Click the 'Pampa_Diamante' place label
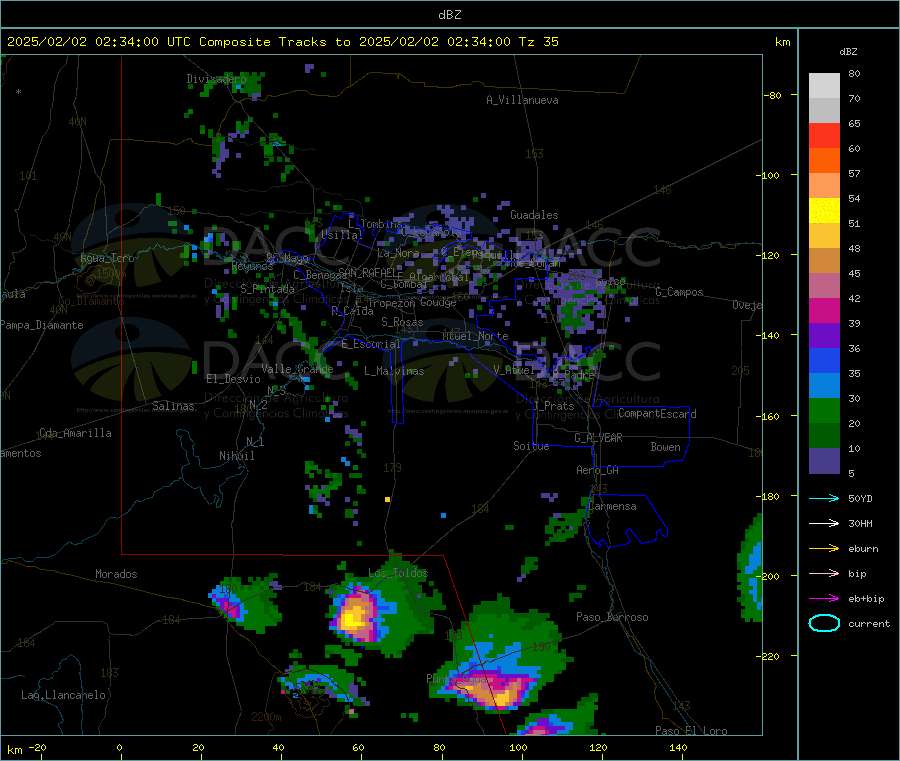The height and width of the screenshot is (761, 900). point(42,325)
